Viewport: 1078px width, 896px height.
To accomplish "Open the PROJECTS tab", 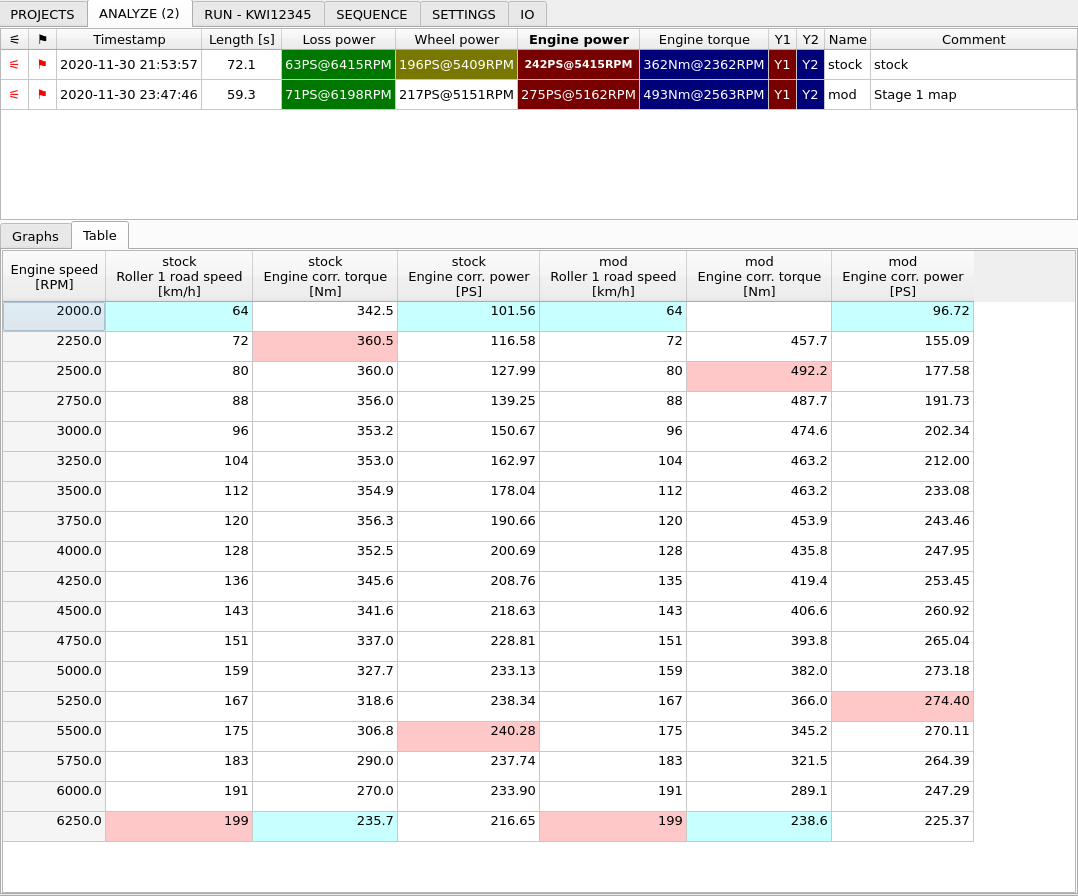I will pos(43,14).
